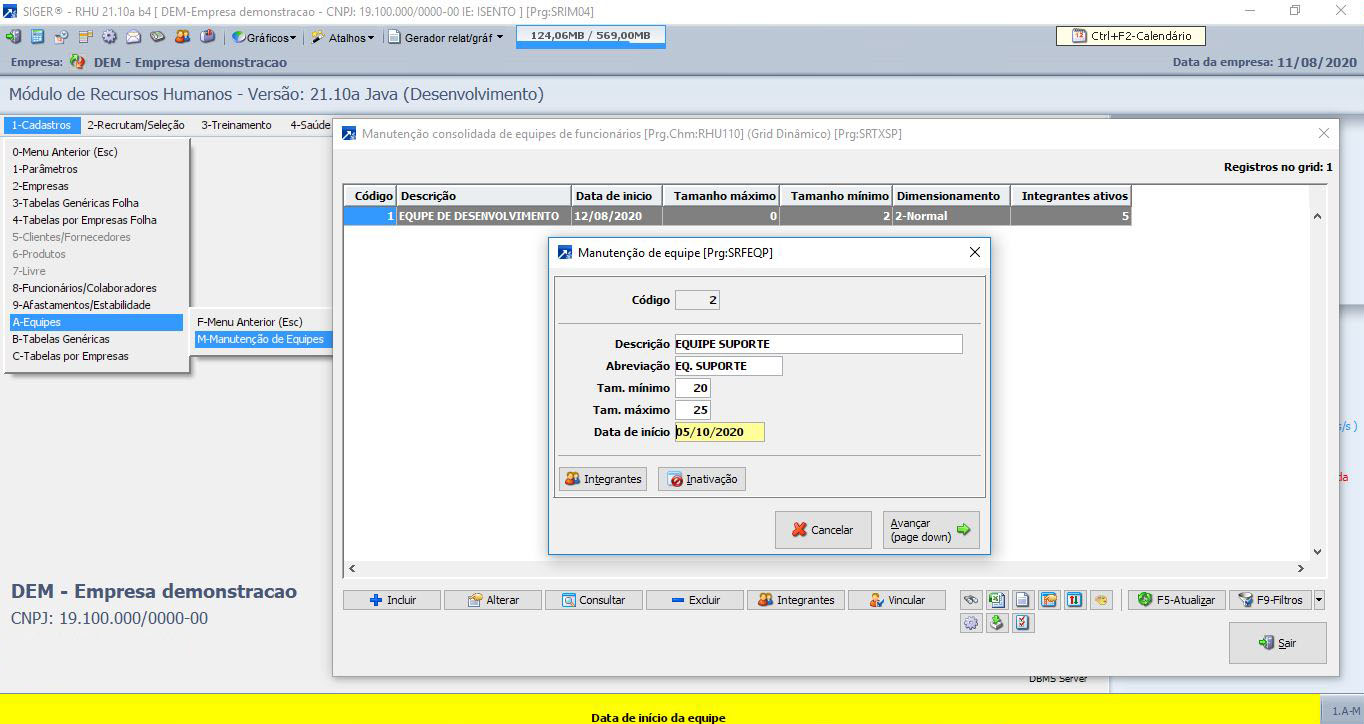Viewport: 1364px width, 724px height.
Task: Select the EQUPE DE DESENVOLVIMENTO grid row
Action: pos(737,215)
